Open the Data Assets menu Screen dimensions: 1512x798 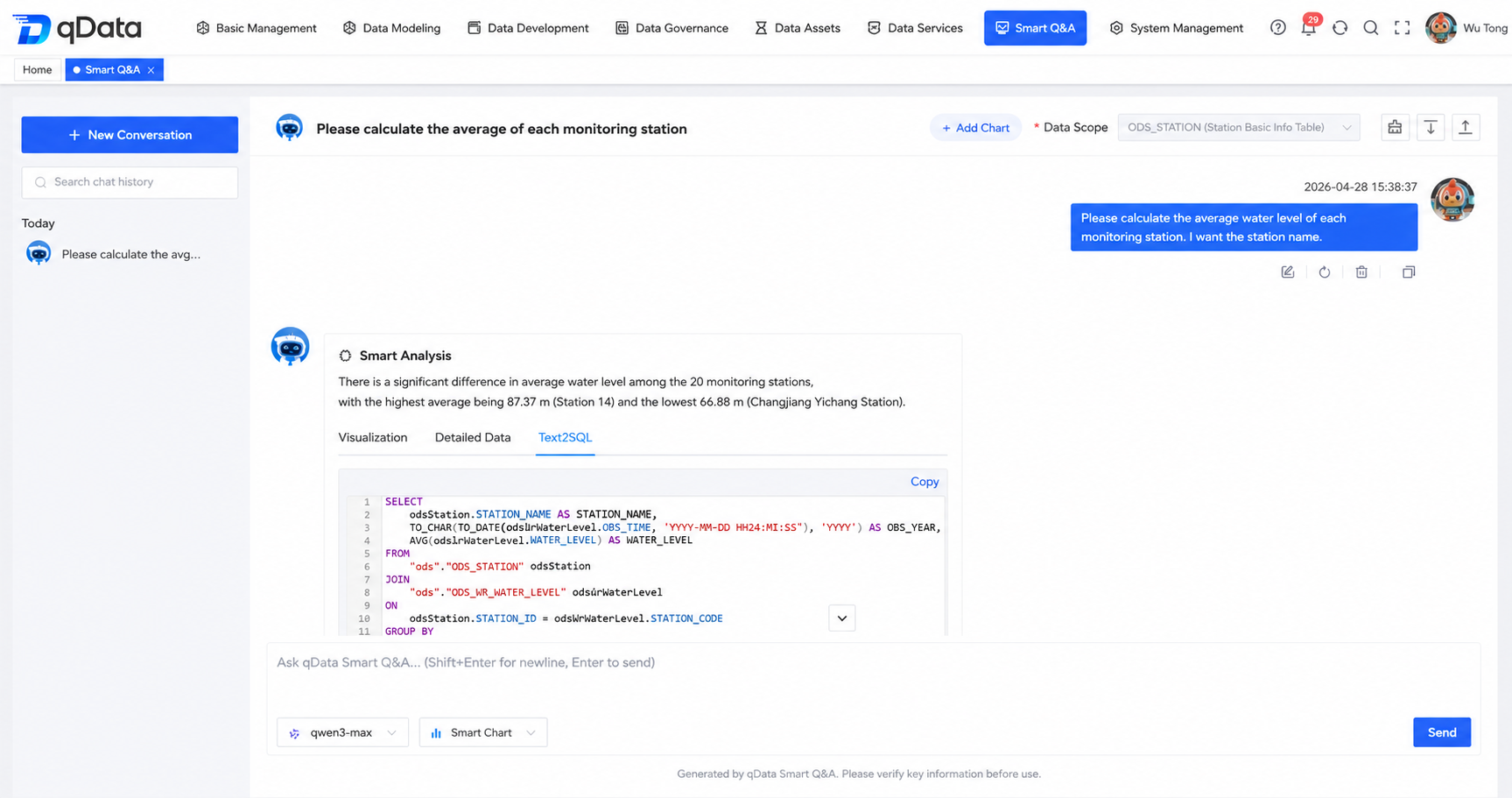tap(798, 28)
